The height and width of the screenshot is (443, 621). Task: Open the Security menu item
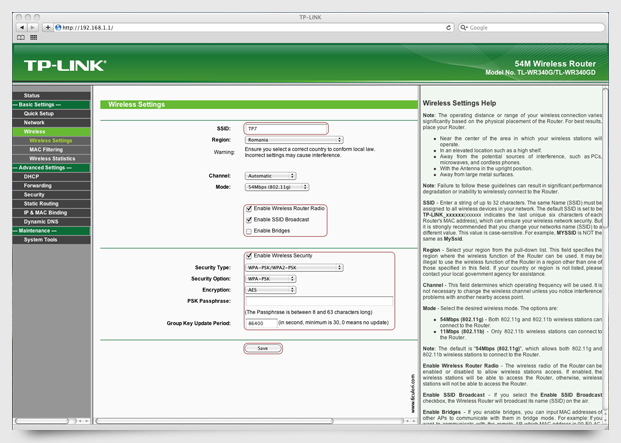point(51,195)
